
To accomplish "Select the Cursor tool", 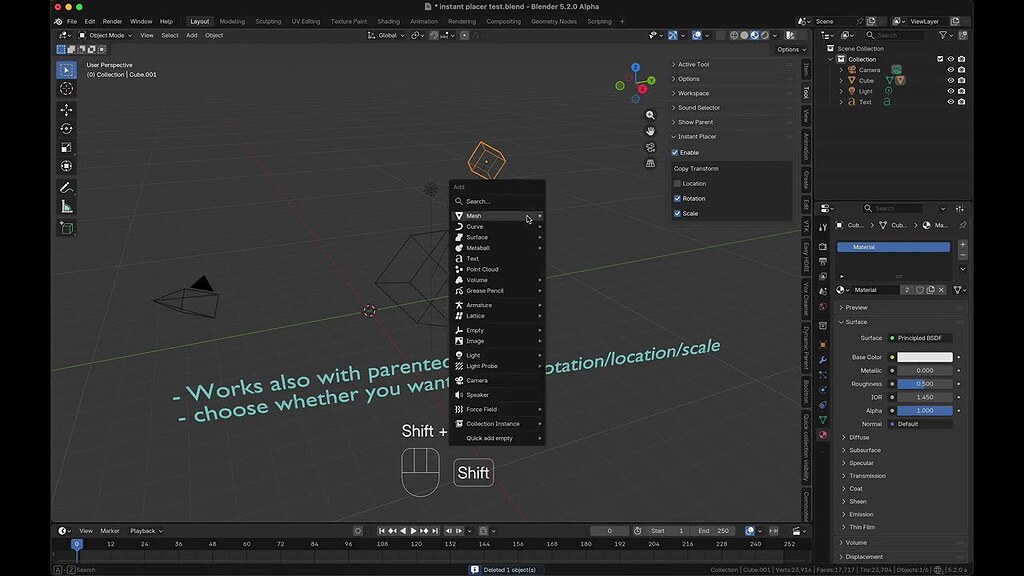I will coord(67,89).
